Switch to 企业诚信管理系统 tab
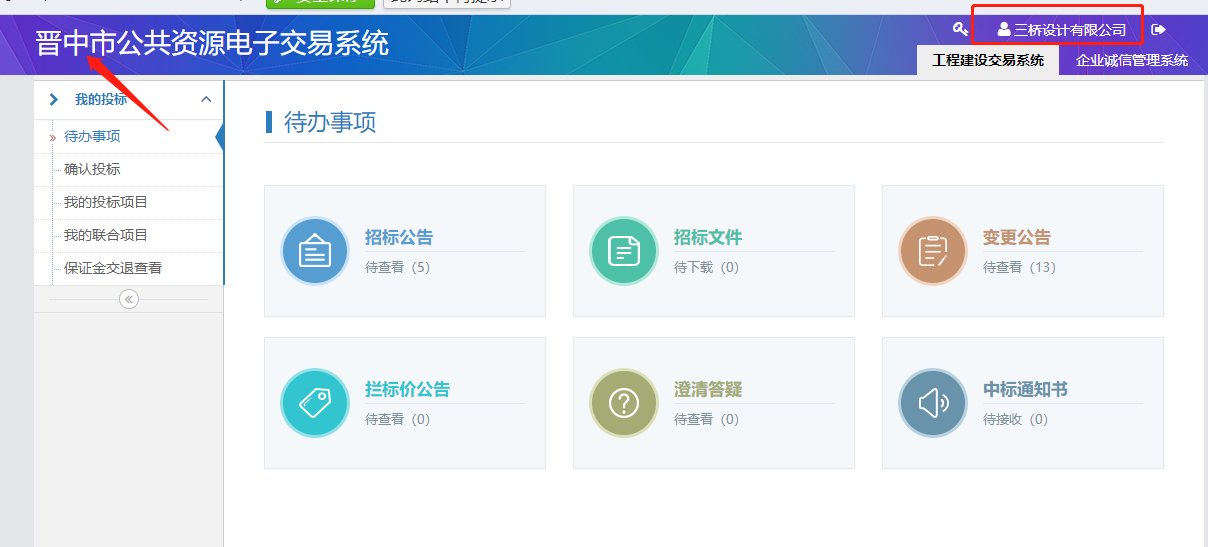Viewport: 1208px width, 547px height. [1131, 61]
